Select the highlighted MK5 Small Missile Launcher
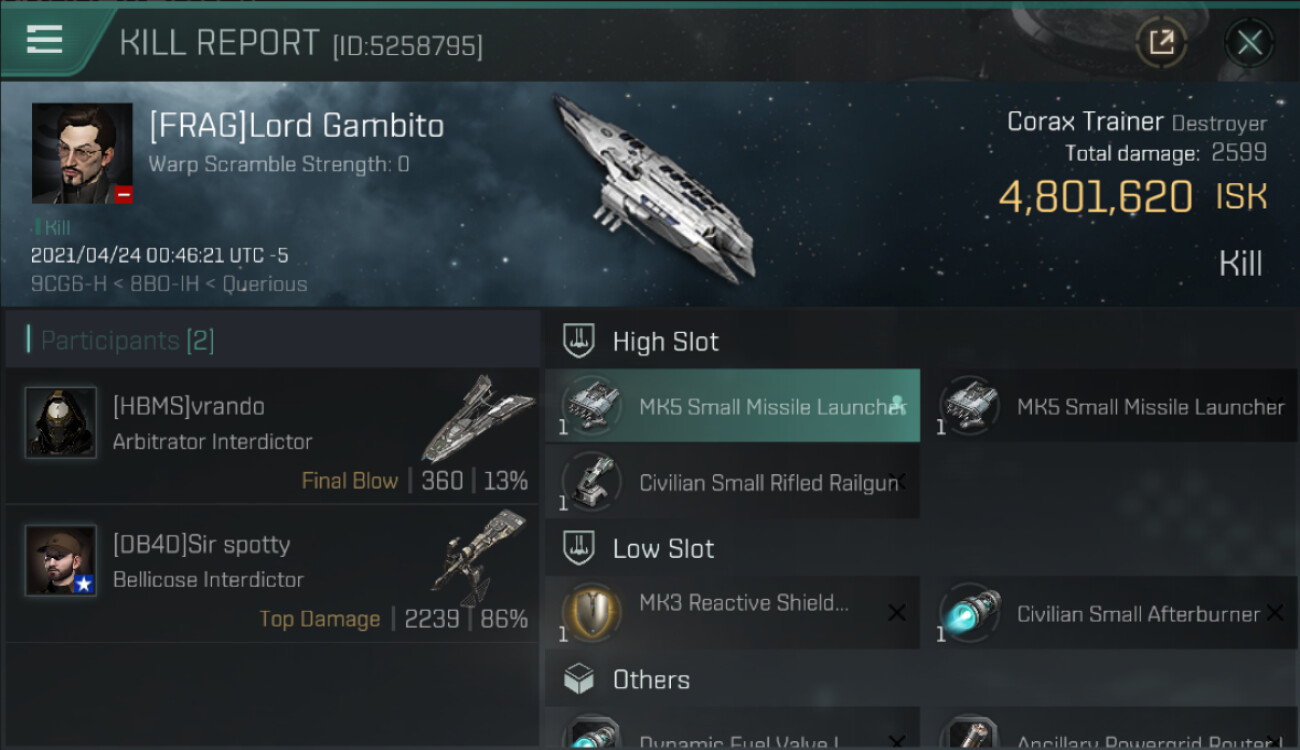1300x750 pixels. point(732,406)
